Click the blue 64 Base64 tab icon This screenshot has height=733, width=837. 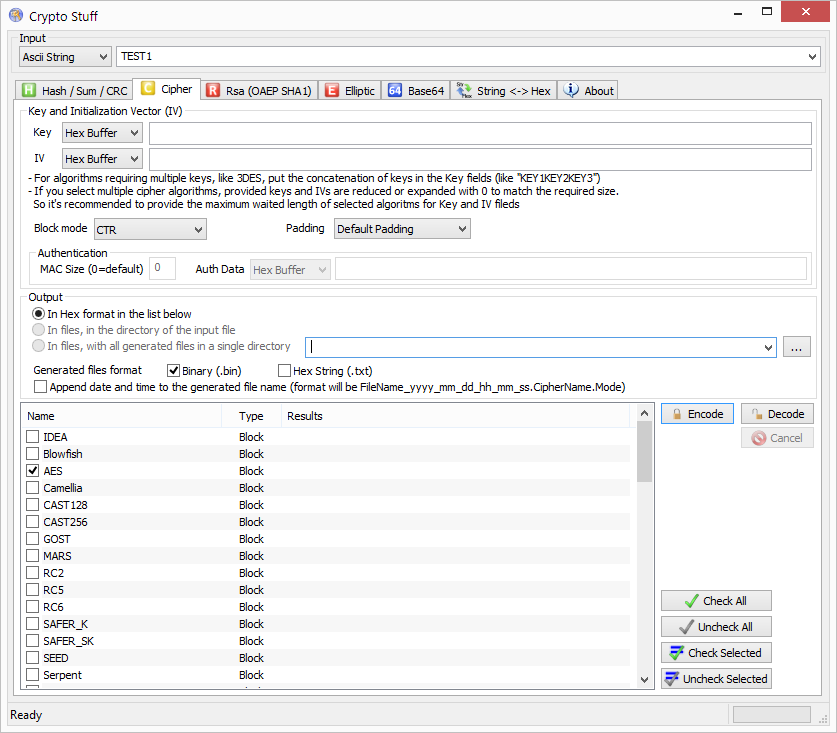coord(395,90)
